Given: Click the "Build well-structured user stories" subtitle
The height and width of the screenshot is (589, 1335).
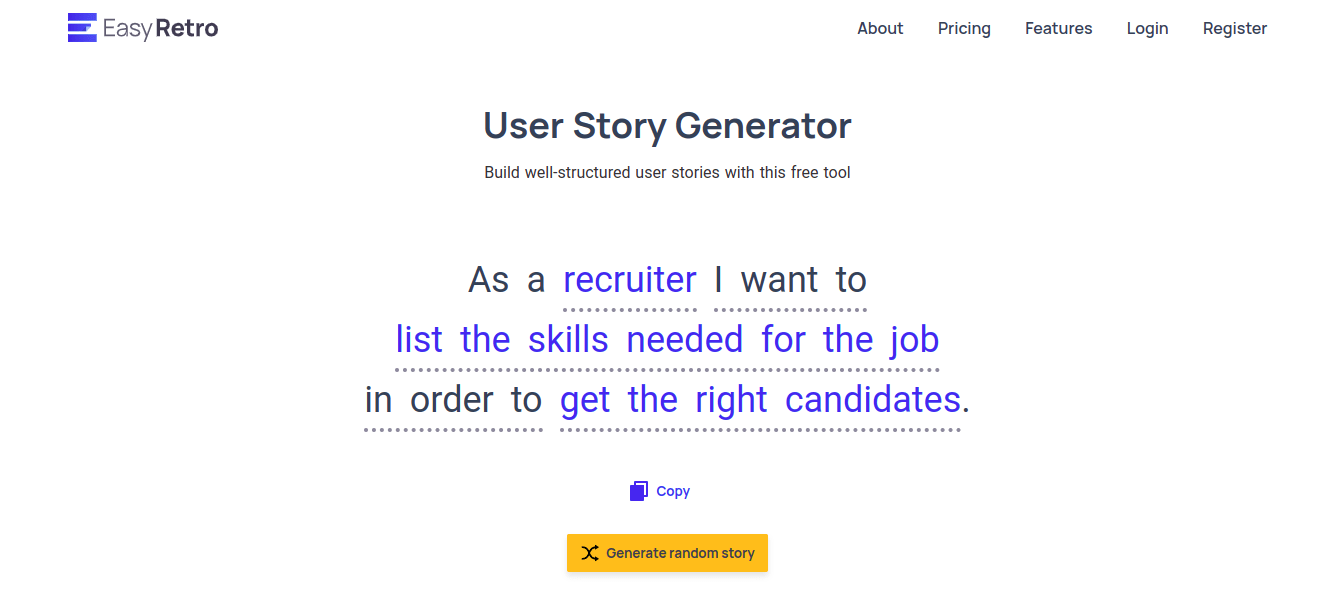Looking at the screenshot, I should [667, 172].
